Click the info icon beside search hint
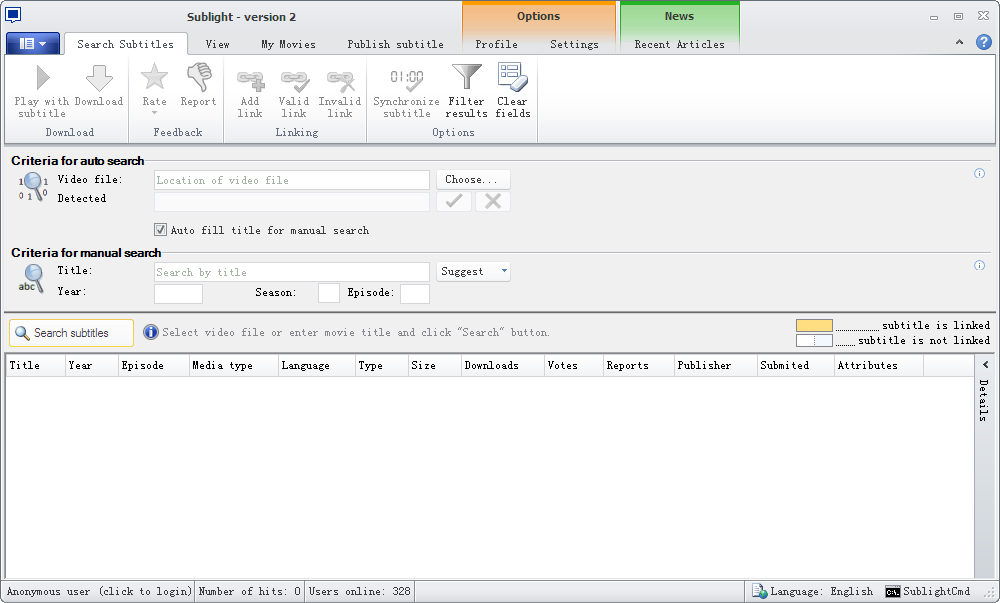The width and height of the screenshot is (1000, 603). click(x=151, y=332)
